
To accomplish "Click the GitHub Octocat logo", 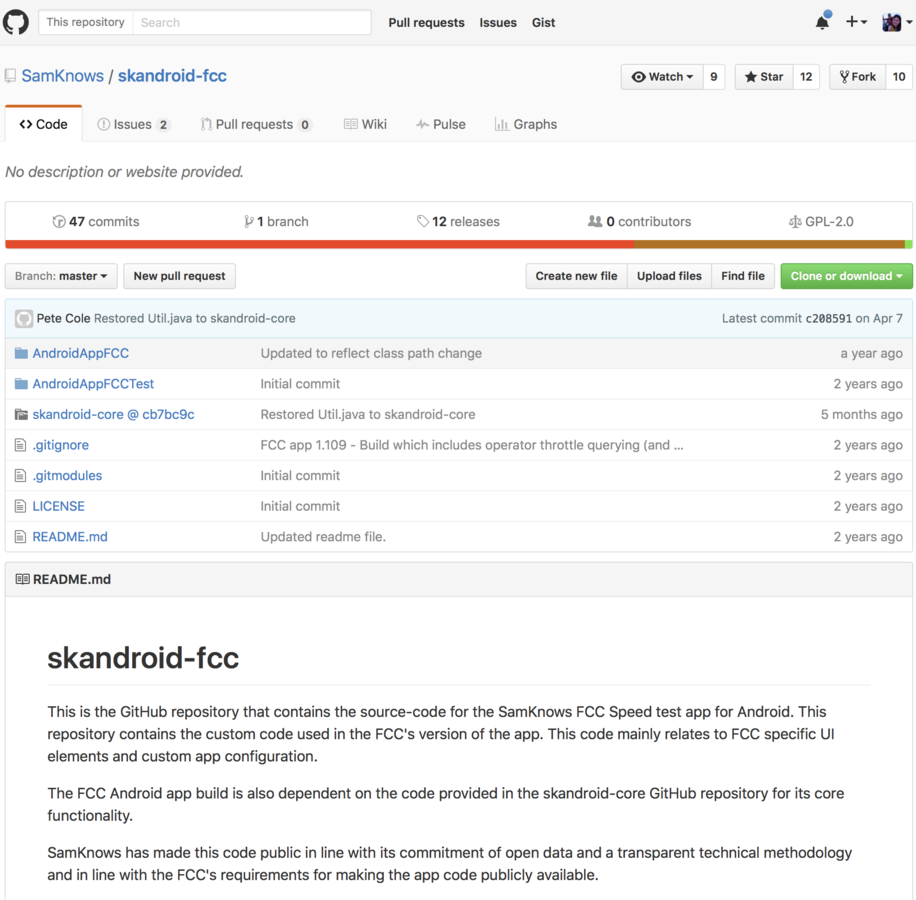I will click(16, 22).
